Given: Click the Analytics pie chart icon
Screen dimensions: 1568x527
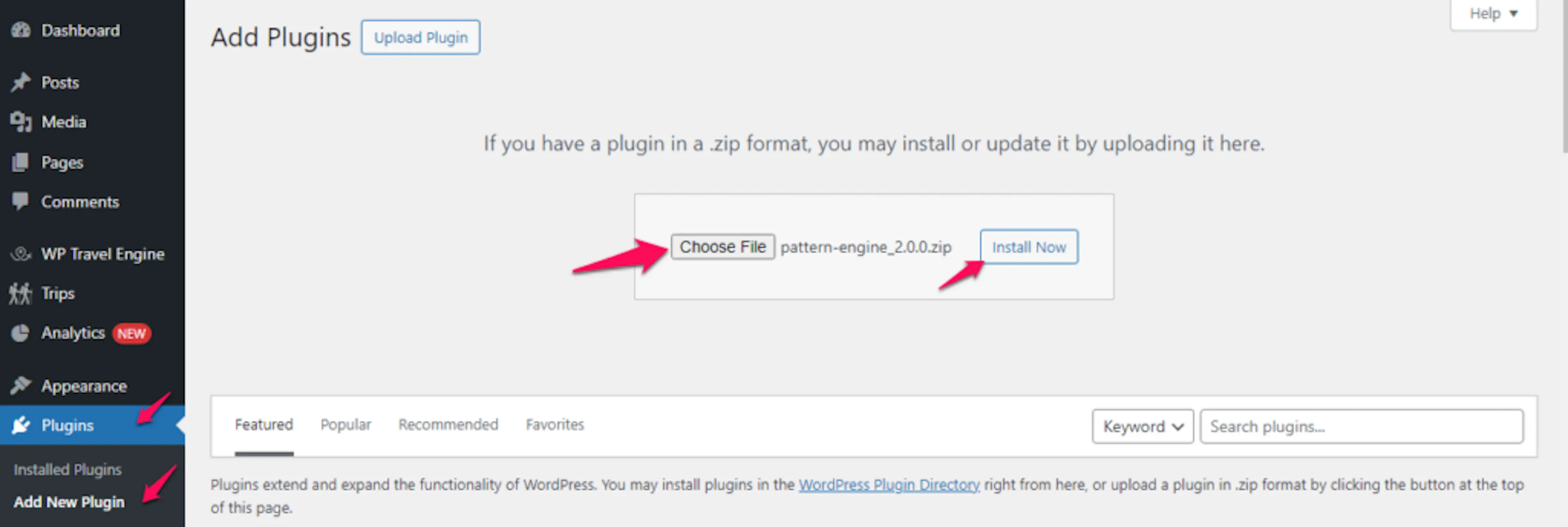Looking at the screenshot, I should coord(20,333).
